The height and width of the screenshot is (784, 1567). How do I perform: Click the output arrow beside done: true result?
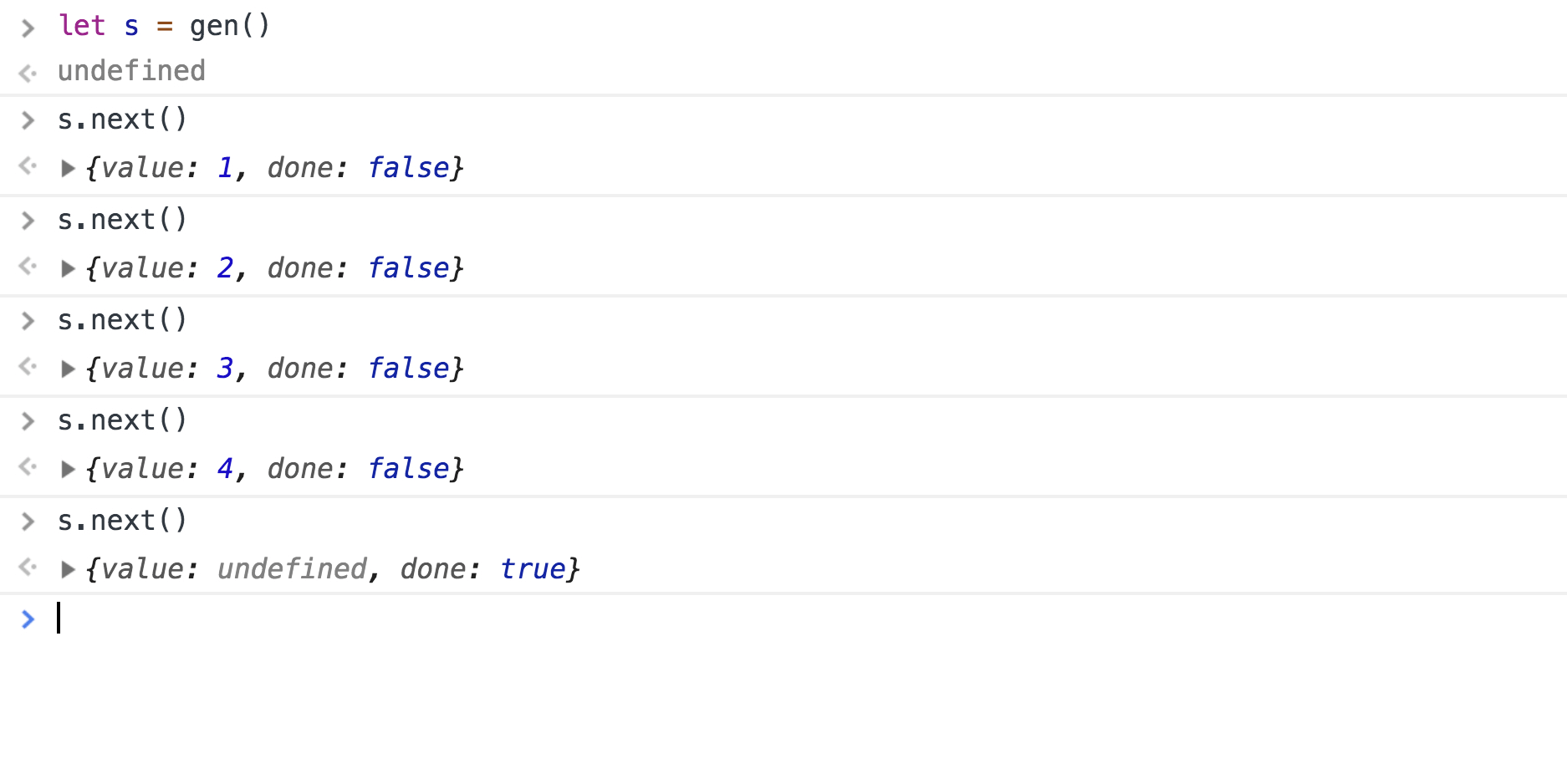pos(28,567)
